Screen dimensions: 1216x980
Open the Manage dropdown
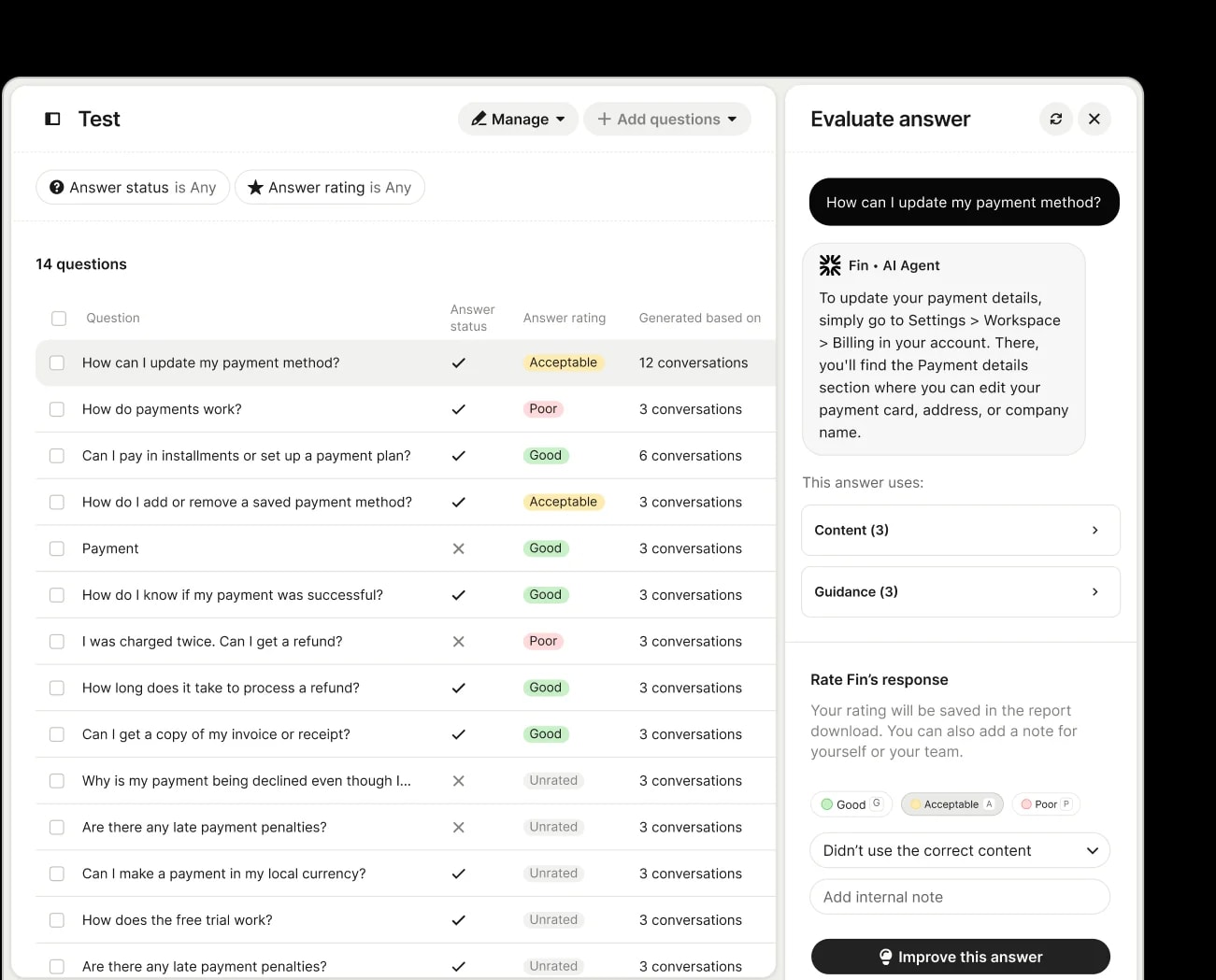(x=518, y=119)
